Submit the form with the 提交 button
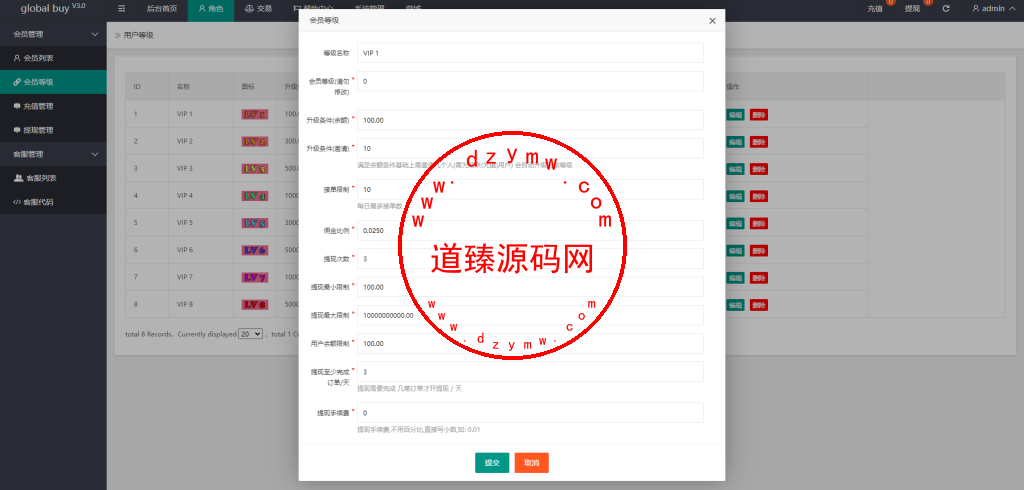The height and width of the screenshot is (490, 1024). pos(492,463)
